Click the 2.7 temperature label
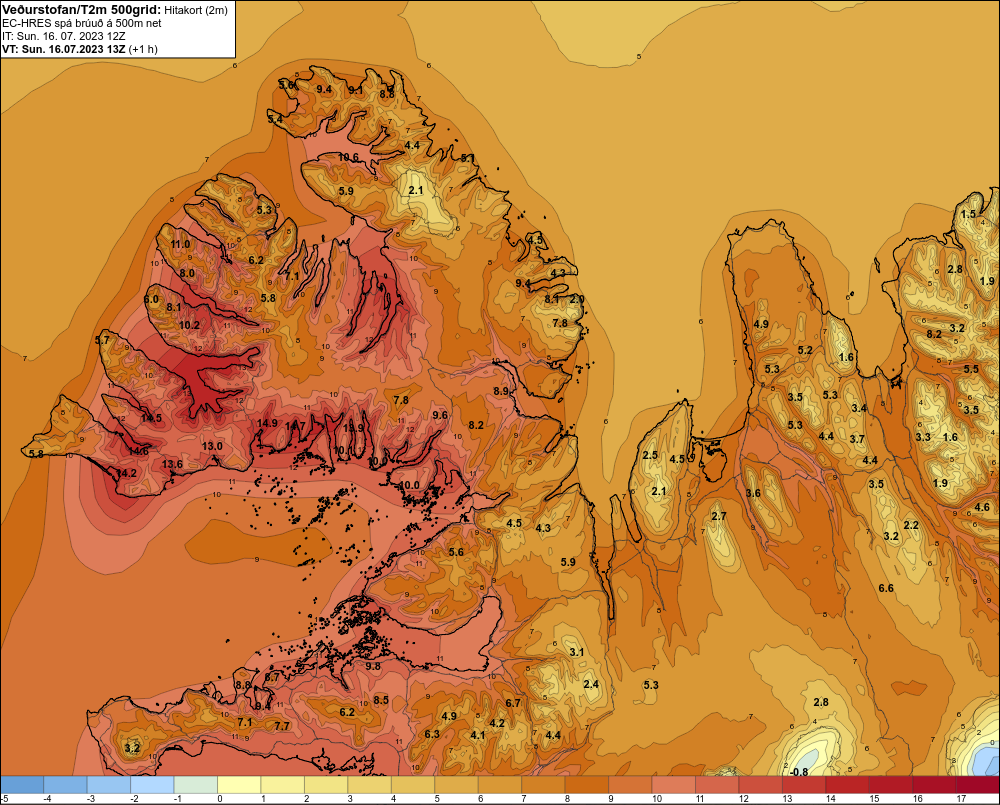The image size is (1000, 805). click(719, 516)
